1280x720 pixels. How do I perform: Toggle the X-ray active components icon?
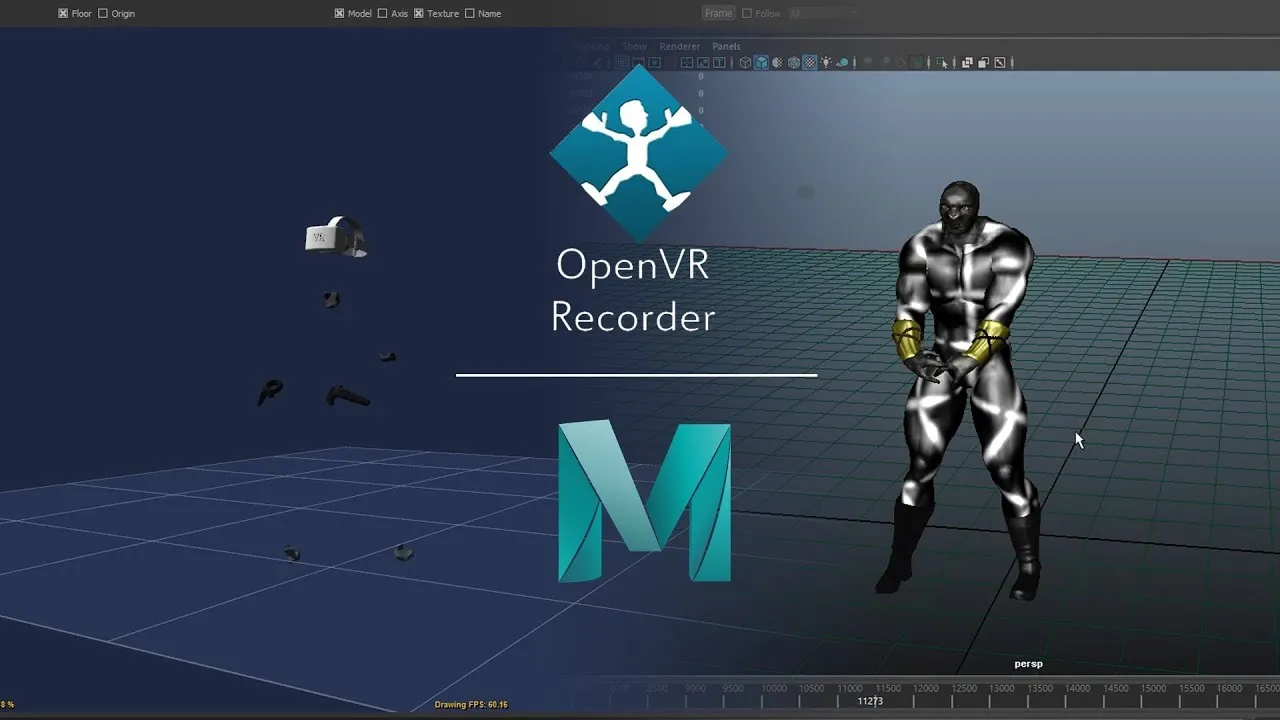click(x=984, y=62)
